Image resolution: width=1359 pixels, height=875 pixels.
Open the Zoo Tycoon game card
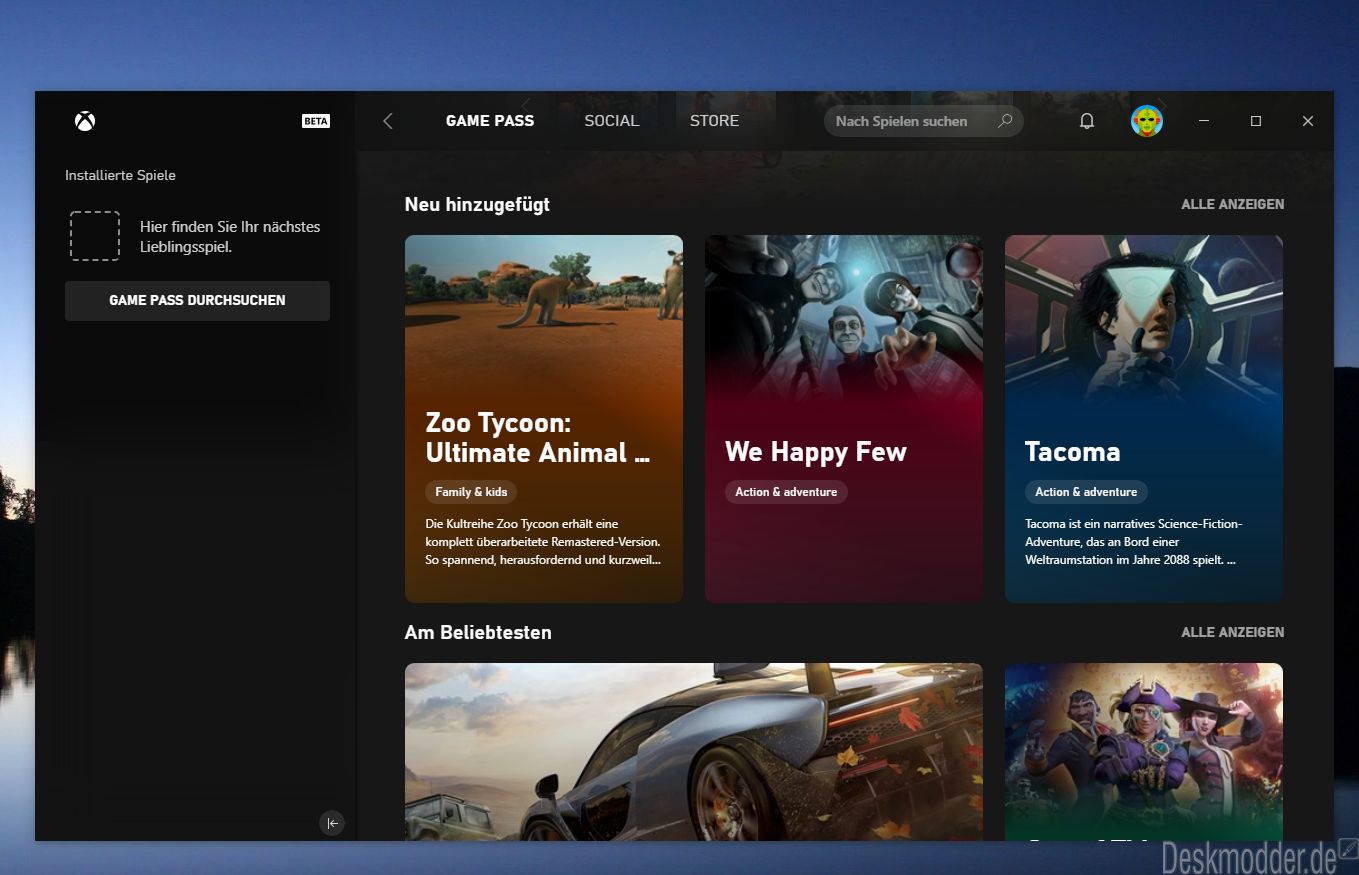coord(544,419)
